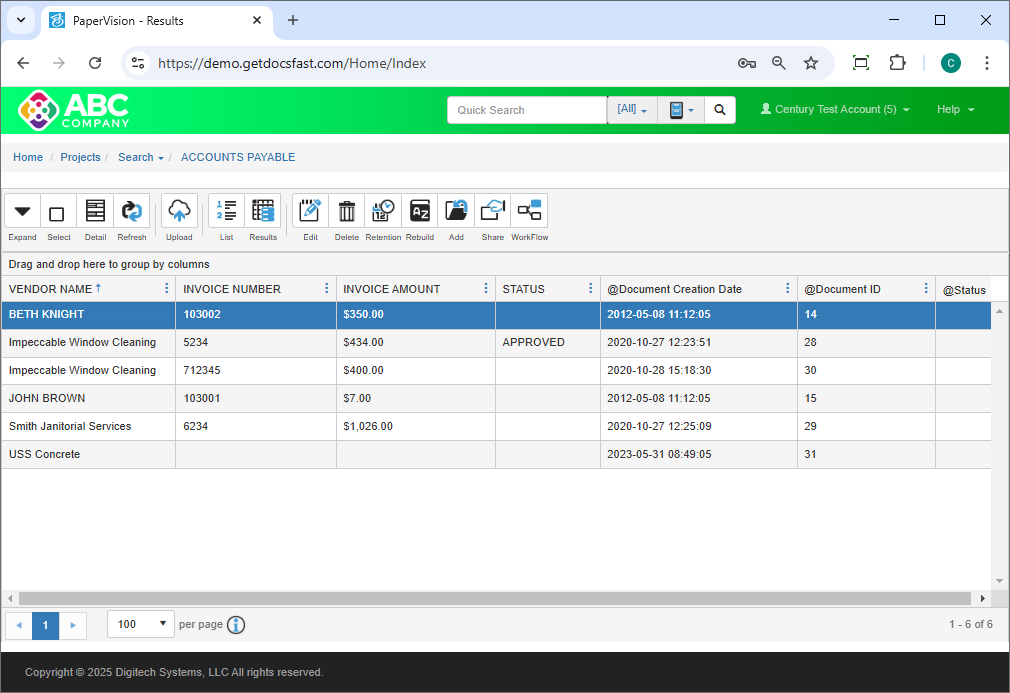Switch to List view
The height and width of the screenshot is (693, 1010).
click(x=226, y=211)
